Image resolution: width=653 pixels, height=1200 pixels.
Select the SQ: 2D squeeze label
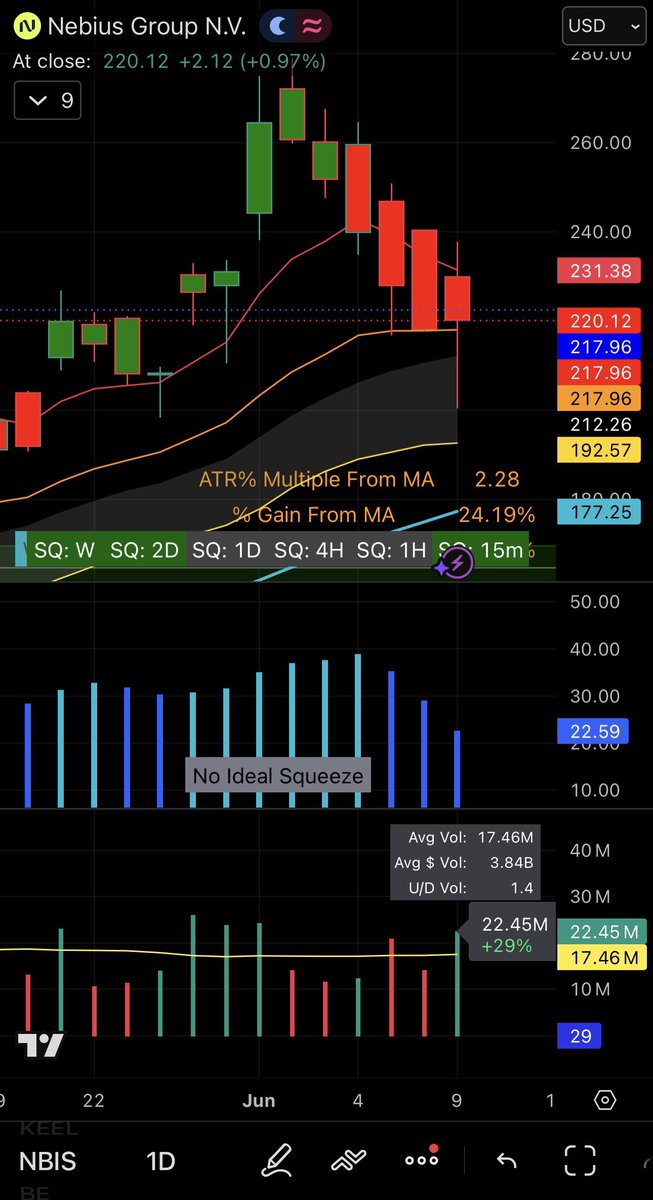point(142,550)
